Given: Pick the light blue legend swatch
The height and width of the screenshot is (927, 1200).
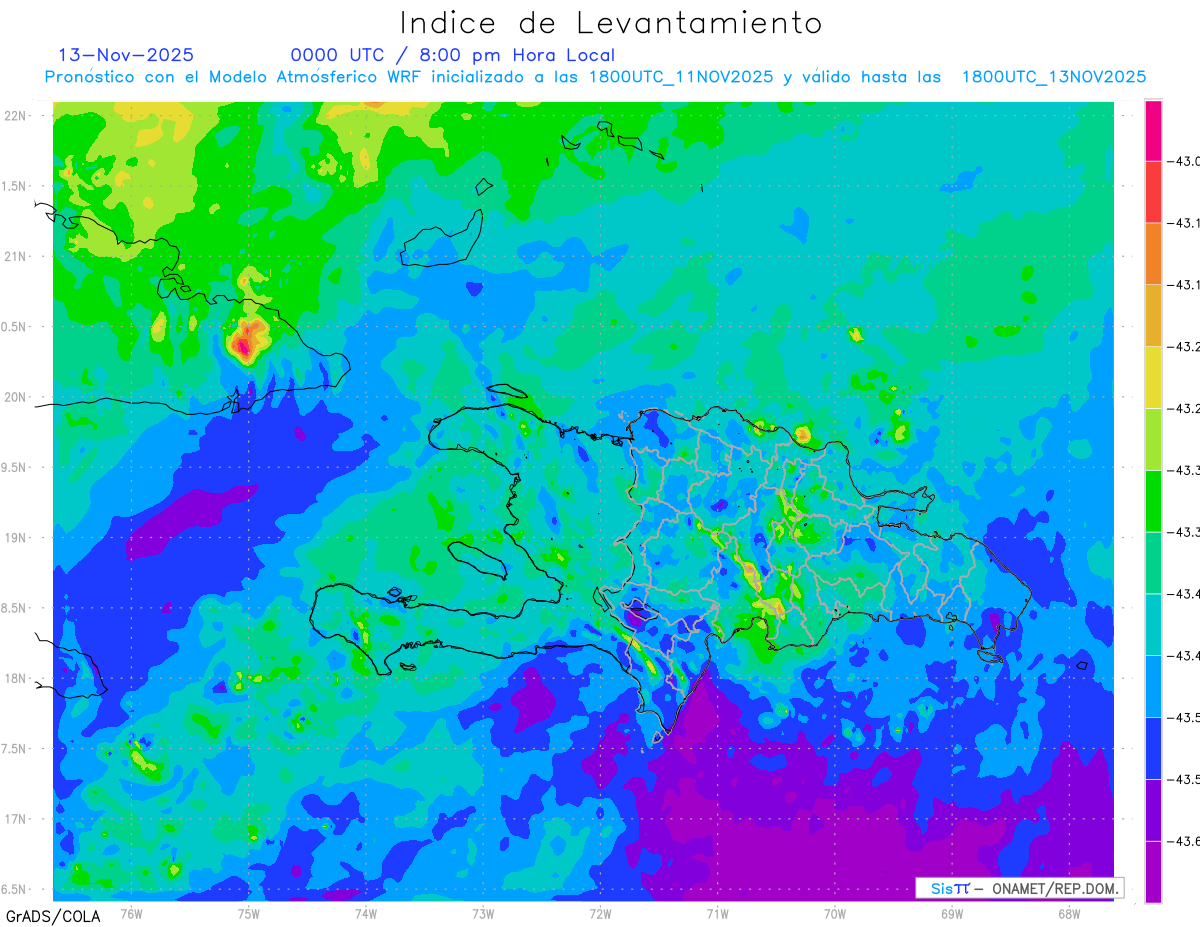Looking at the screenshot, I should click(1153, 686).
